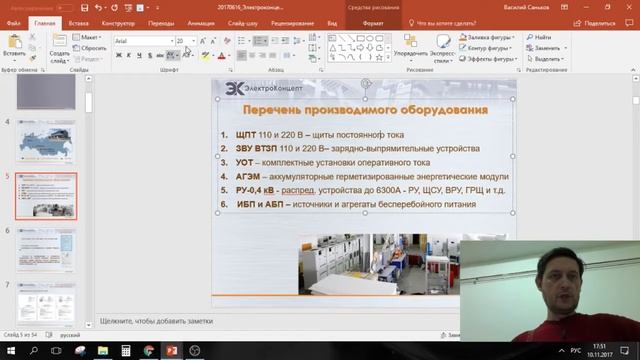Choose the star shape in shapes gallery
Viewport: 640px width, 360px height.
379,58
